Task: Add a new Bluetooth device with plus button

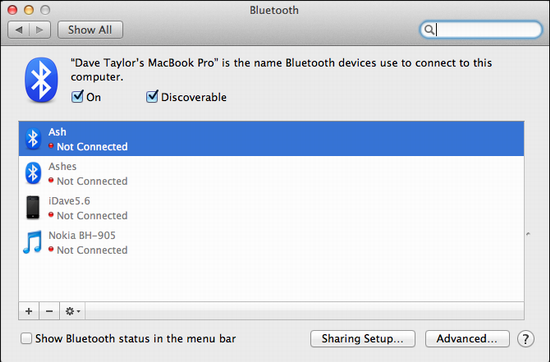Action: click(29, 311)
